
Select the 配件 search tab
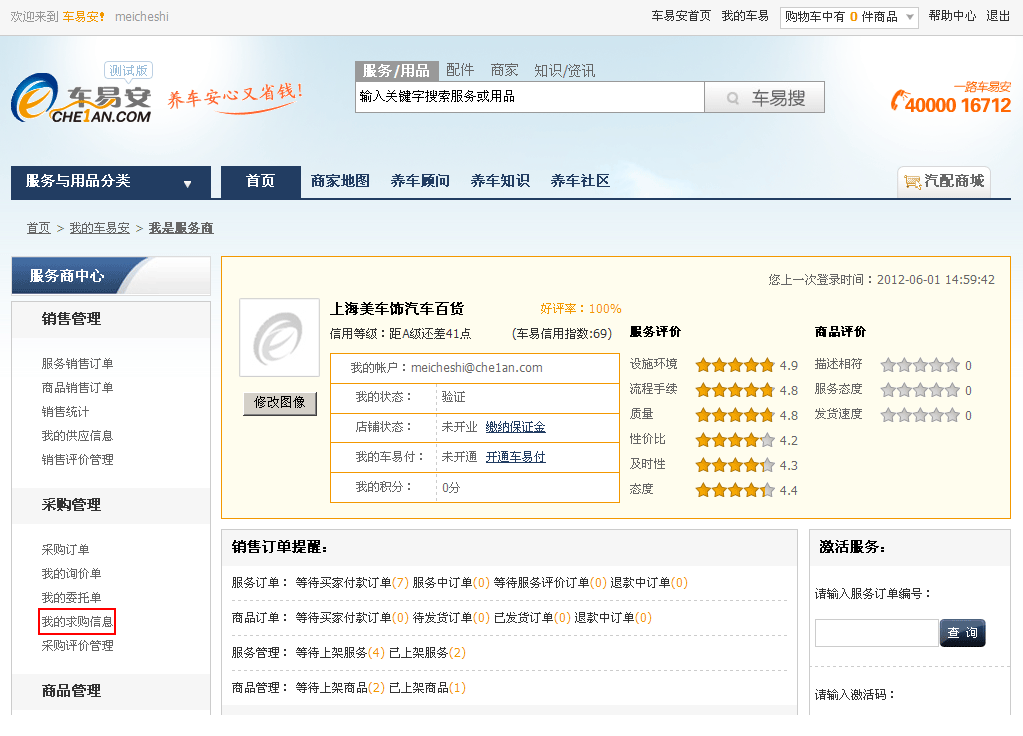(460, 70)
